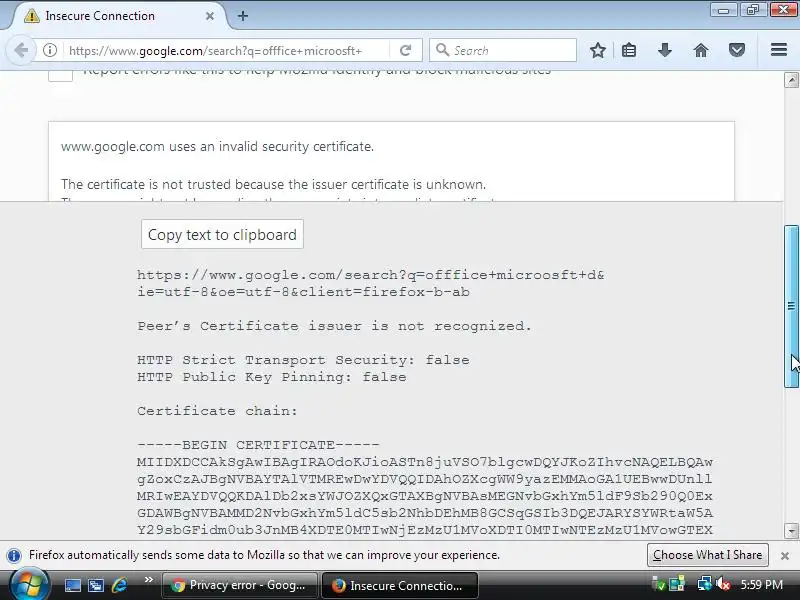
Task: Save page to Pocket icon
Action: (736, 50)
